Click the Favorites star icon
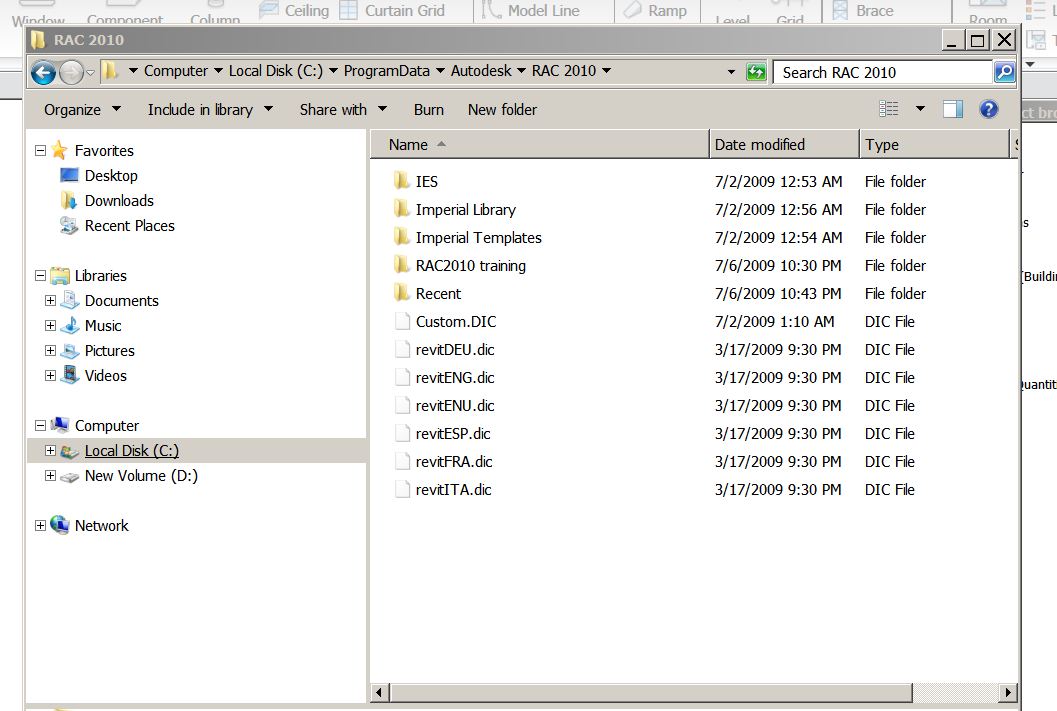The height and width of the screenshot is (711, 1057). tap(59, 150)
